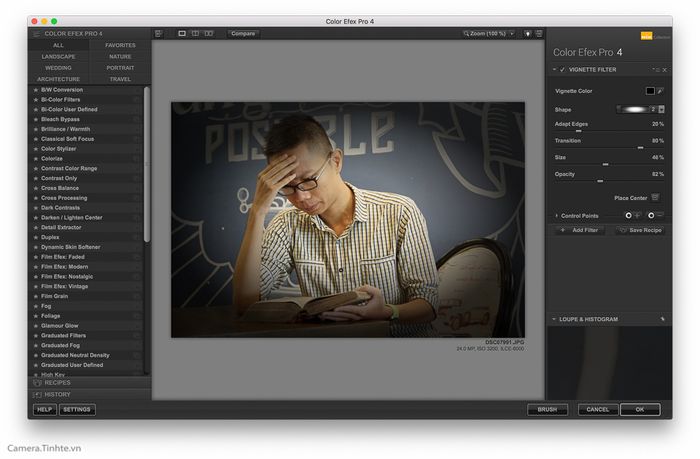Open the HELP button
The height and width of the screenshot is (459, 700).
coord(45,409)
